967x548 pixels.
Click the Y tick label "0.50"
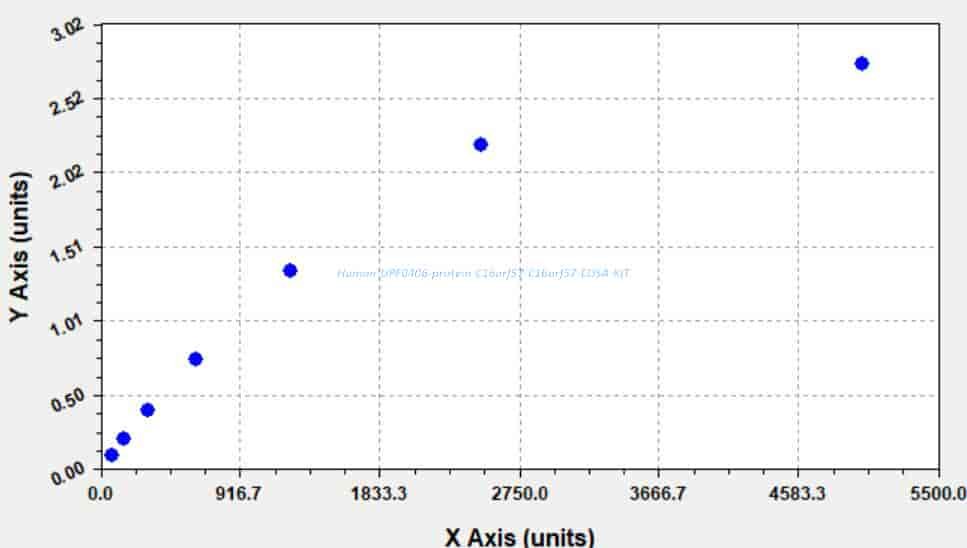(67, 400)
